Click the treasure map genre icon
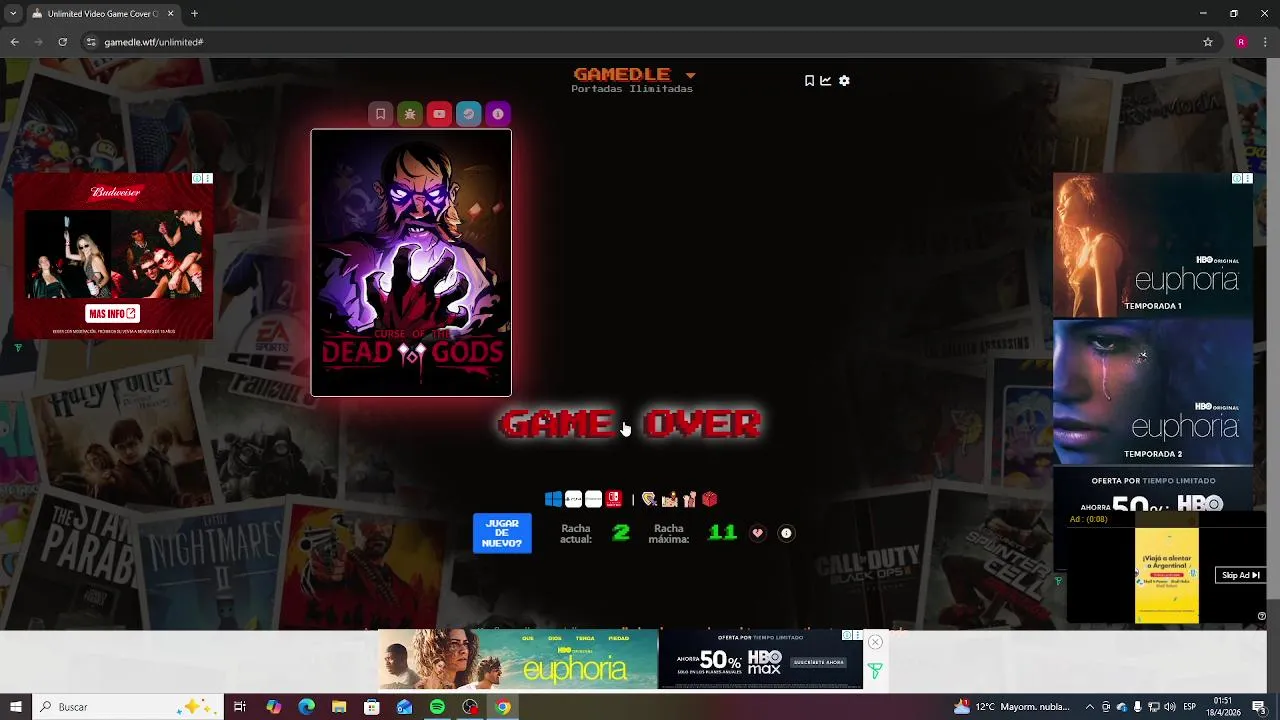This screenshot has width=1280, height=720. coord(669,499)
